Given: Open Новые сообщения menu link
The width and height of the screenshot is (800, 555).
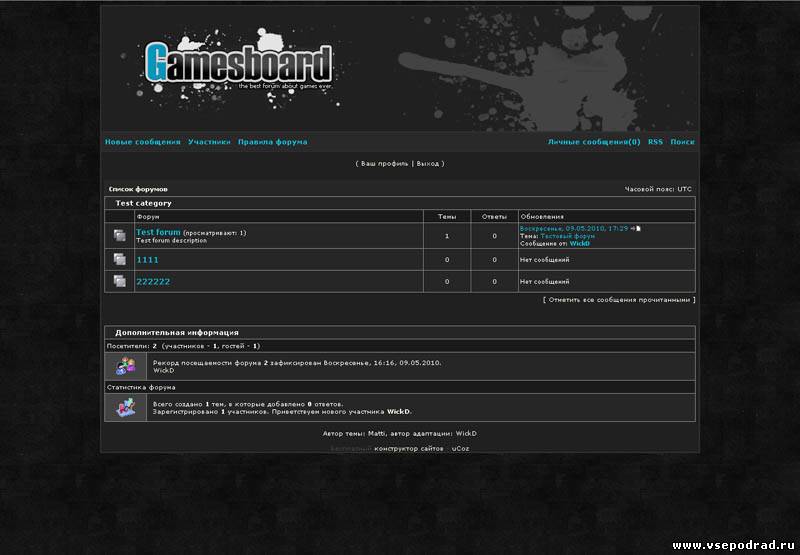Looking at the screenshot, I should [x=143, y=142].
